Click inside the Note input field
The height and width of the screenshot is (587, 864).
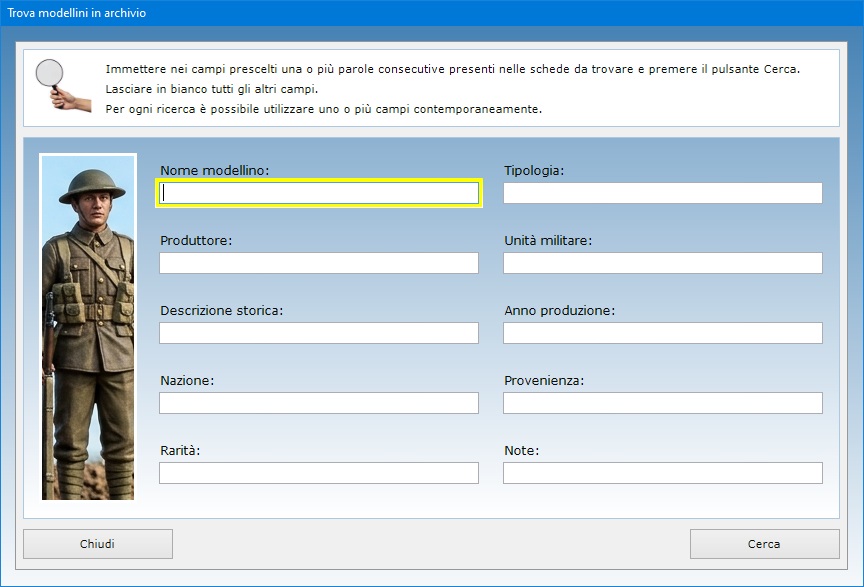tap(662, 473)
